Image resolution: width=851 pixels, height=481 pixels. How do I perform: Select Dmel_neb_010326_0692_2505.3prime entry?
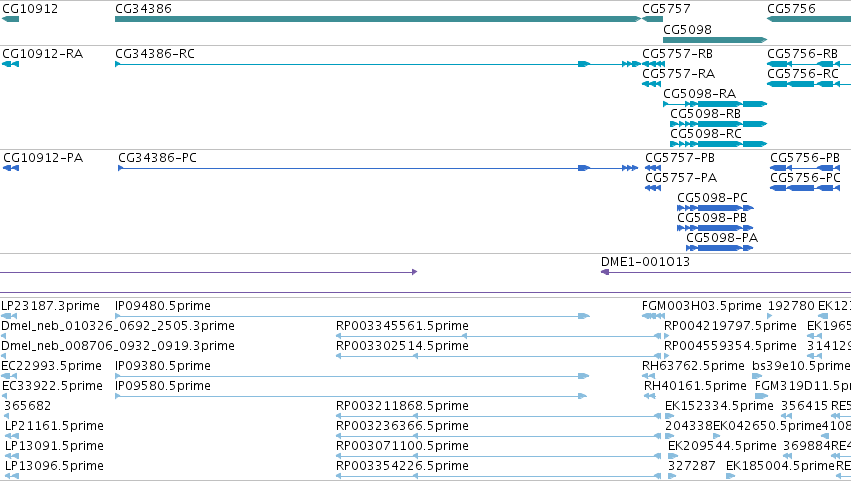point(118,326)
